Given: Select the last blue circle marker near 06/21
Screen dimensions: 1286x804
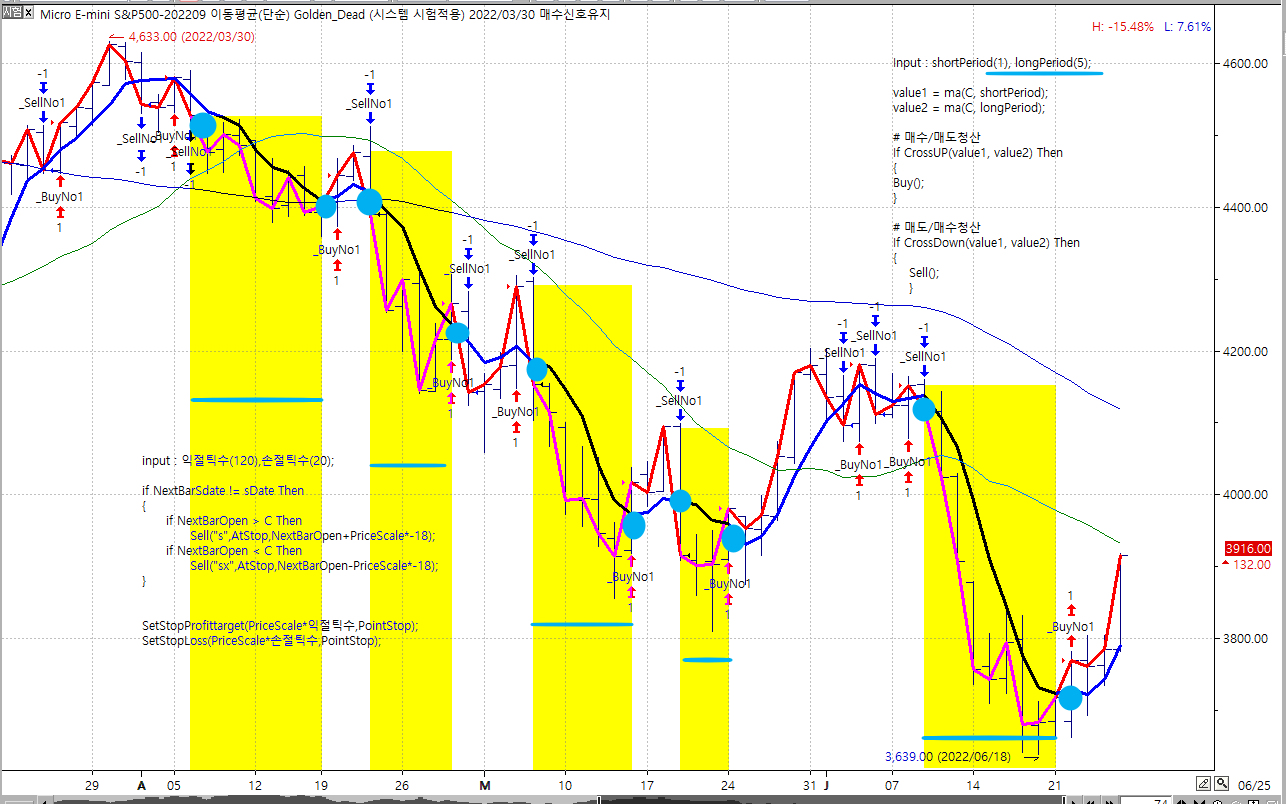Looking at the screenshot, I should 1070,698.
